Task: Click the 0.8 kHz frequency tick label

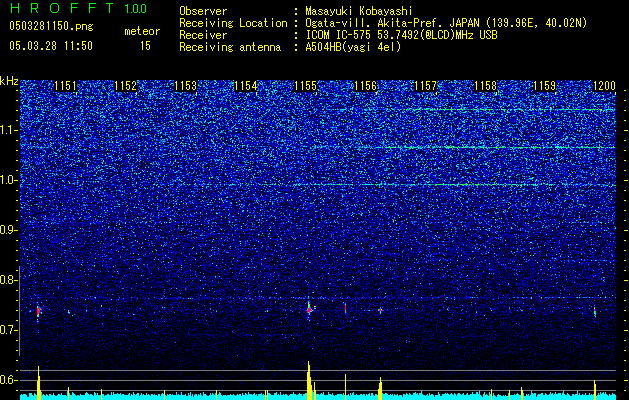Action: (x=8, y=280)
